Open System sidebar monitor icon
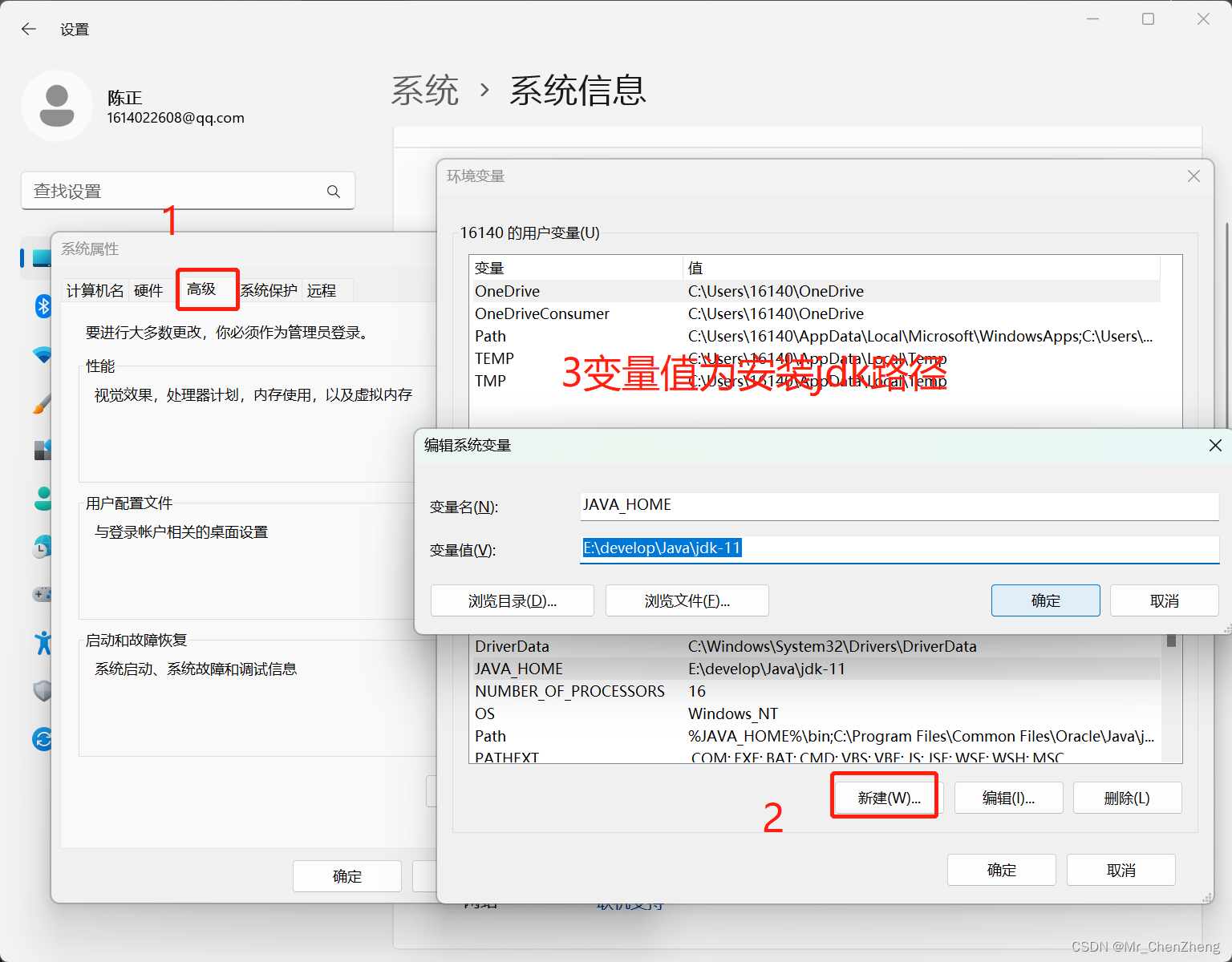Image resolution: width=1232 pixels, height=962 pixels. tap(42, 258)
